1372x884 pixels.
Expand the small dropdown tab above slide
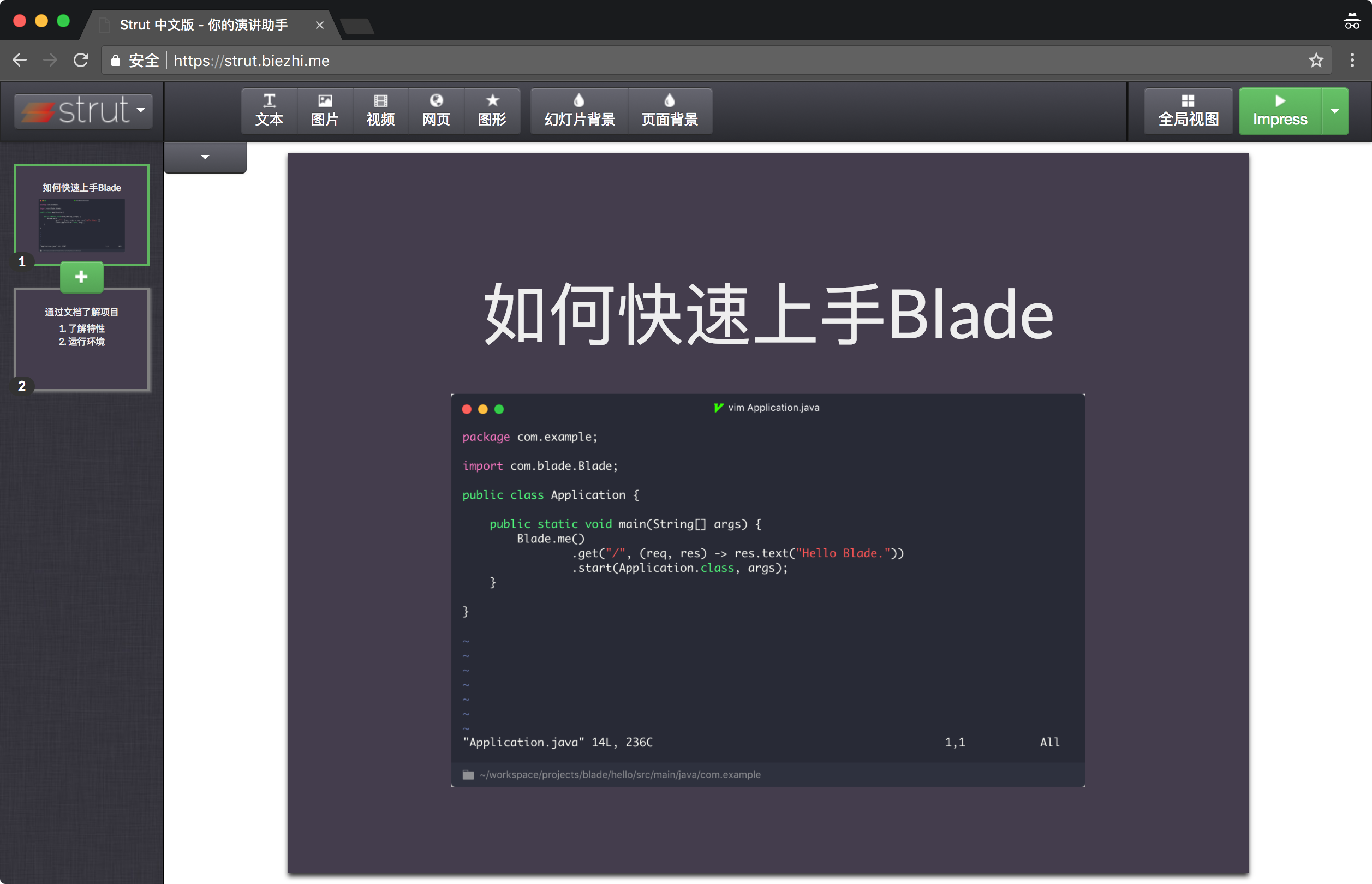point(205,157)
